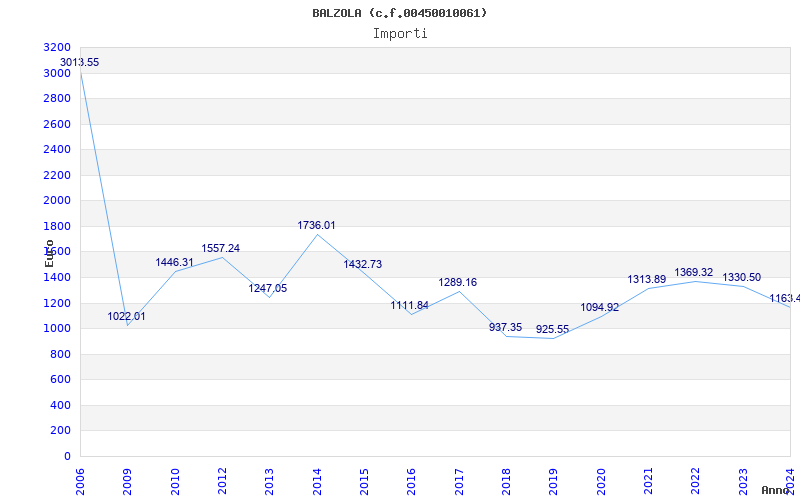Image resolution: width=800 pixels, height=500 pixels.
Task: Click x-axis year 2020
Action: [601, 482]
